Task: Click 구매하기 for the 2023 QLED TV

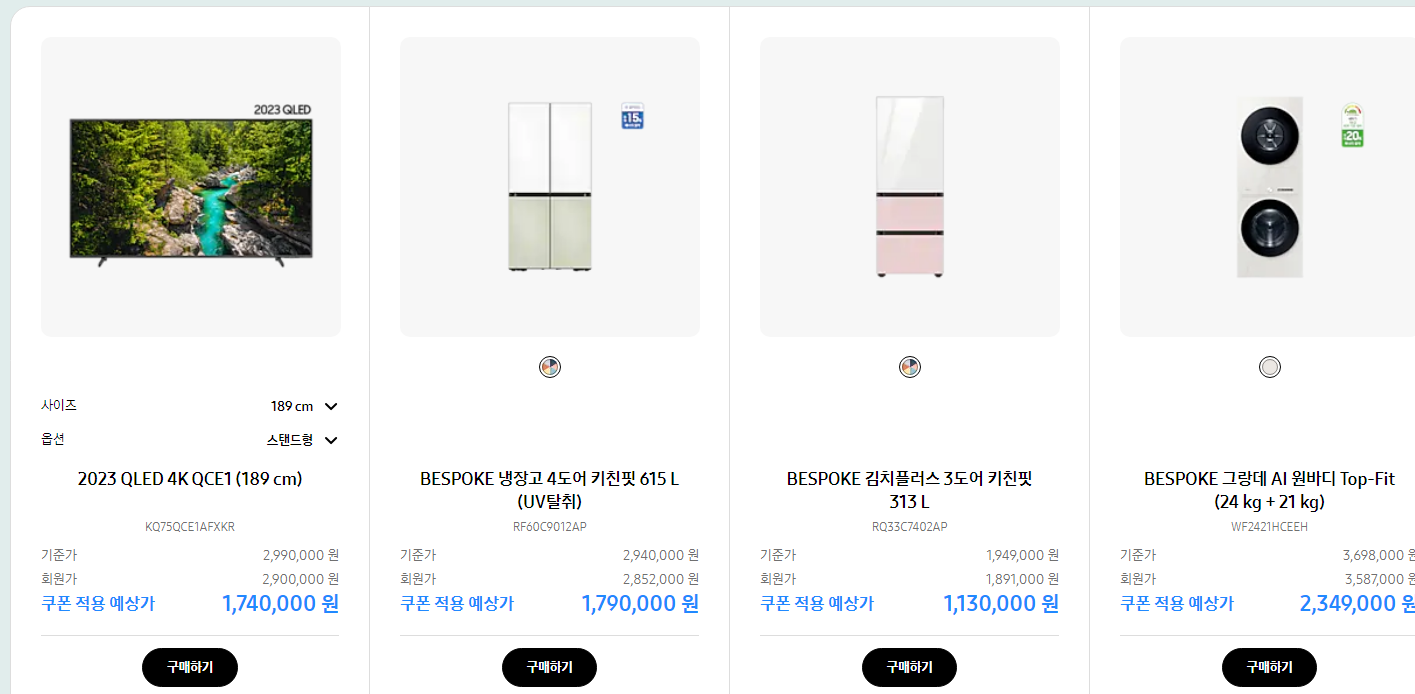Action: pos(190,667)
